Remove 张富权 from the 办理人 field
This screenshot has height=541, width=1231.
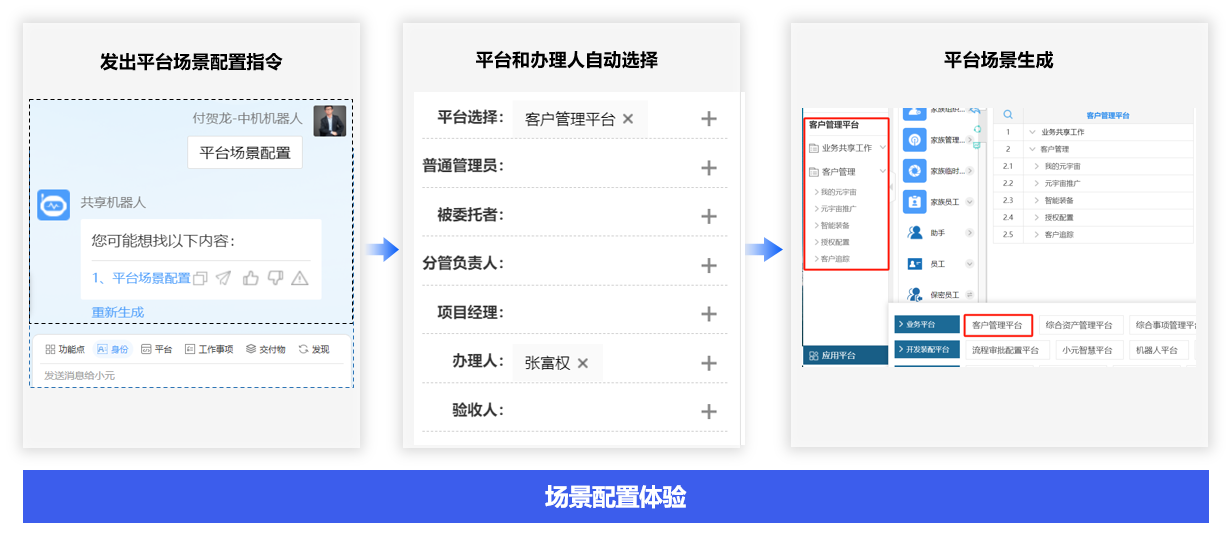pos(583,363)
